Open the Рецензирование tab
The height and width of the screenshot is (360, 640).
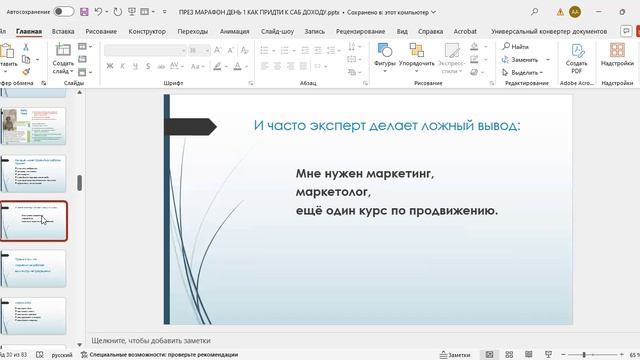point(360,31)
